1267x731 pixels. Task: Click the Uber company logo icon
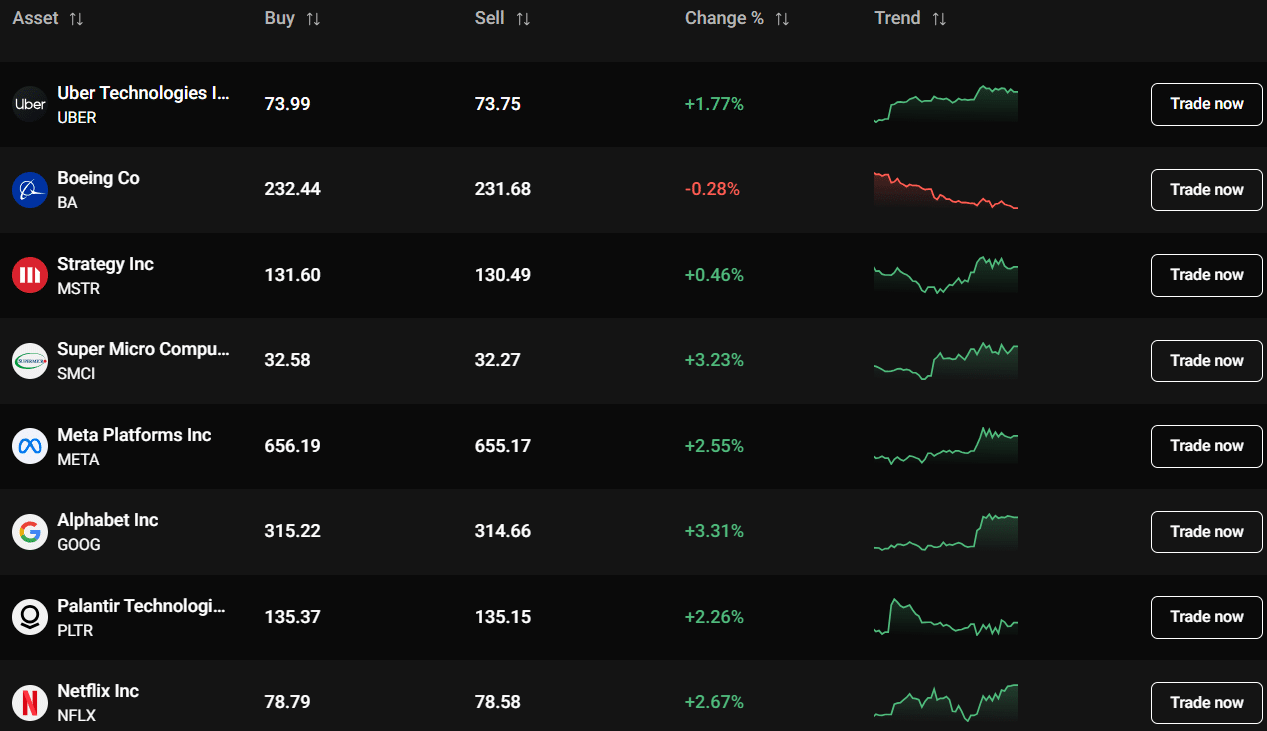[x=30, y=104]
